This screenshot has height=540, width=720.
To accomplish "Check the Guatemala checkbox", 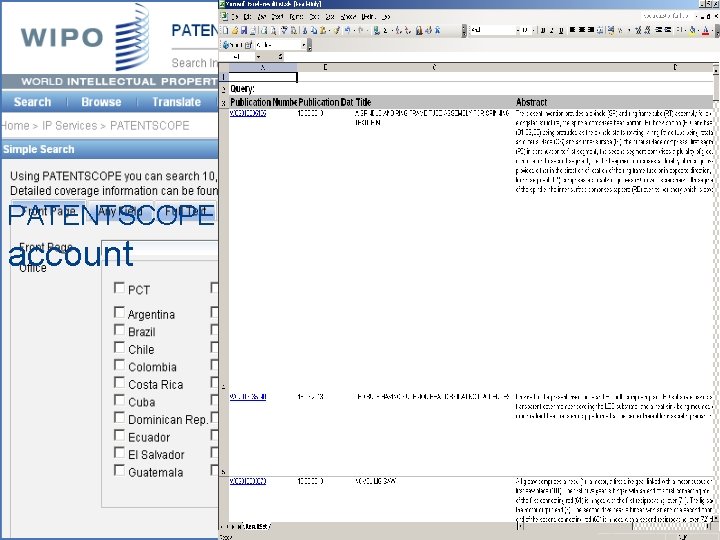I will (x=119, y=470).
